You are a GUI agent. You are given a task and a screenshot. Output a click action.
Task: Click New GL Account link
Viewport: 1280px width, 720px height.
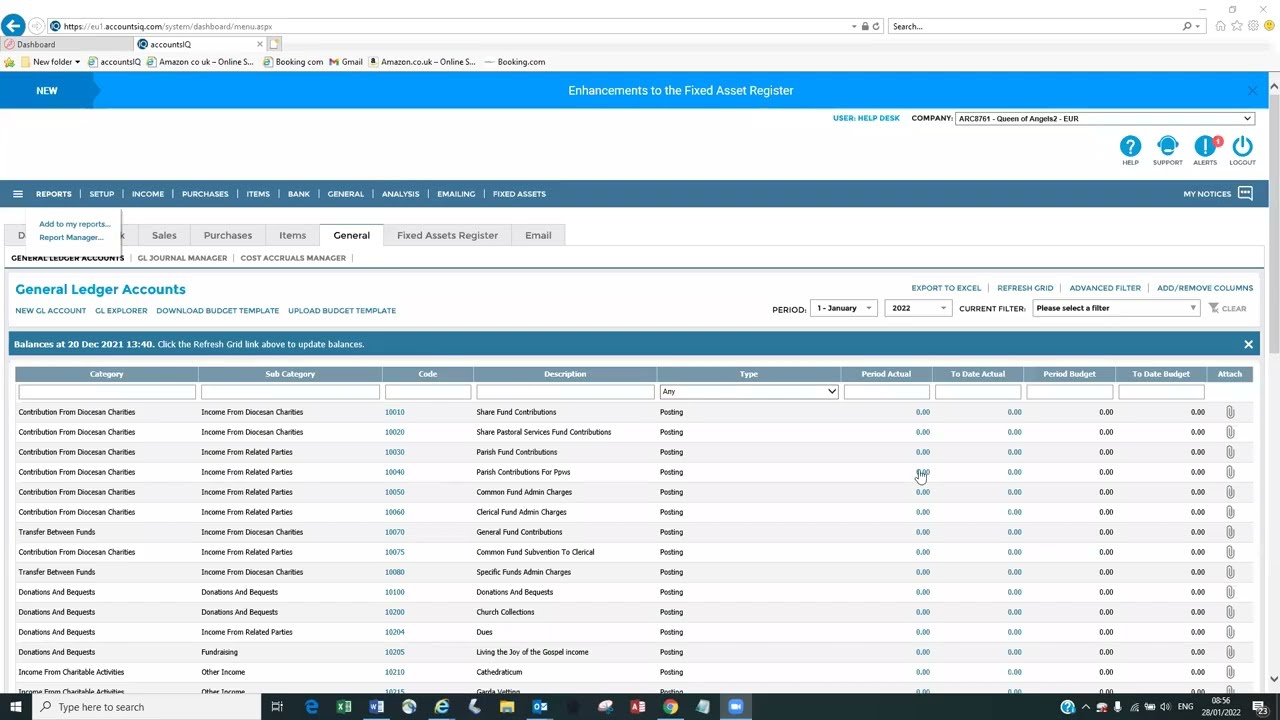[50, 311]
